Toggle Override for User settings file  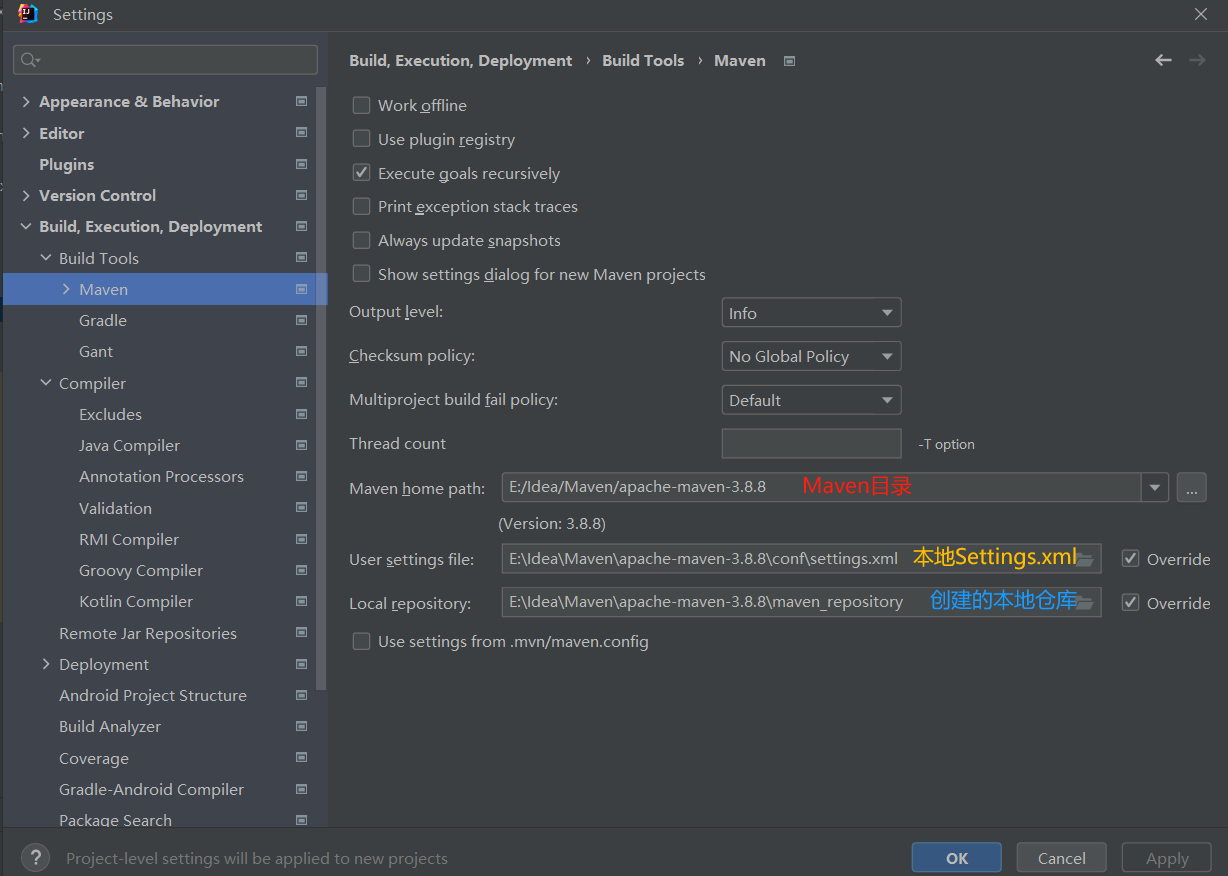pos(1131,559)
